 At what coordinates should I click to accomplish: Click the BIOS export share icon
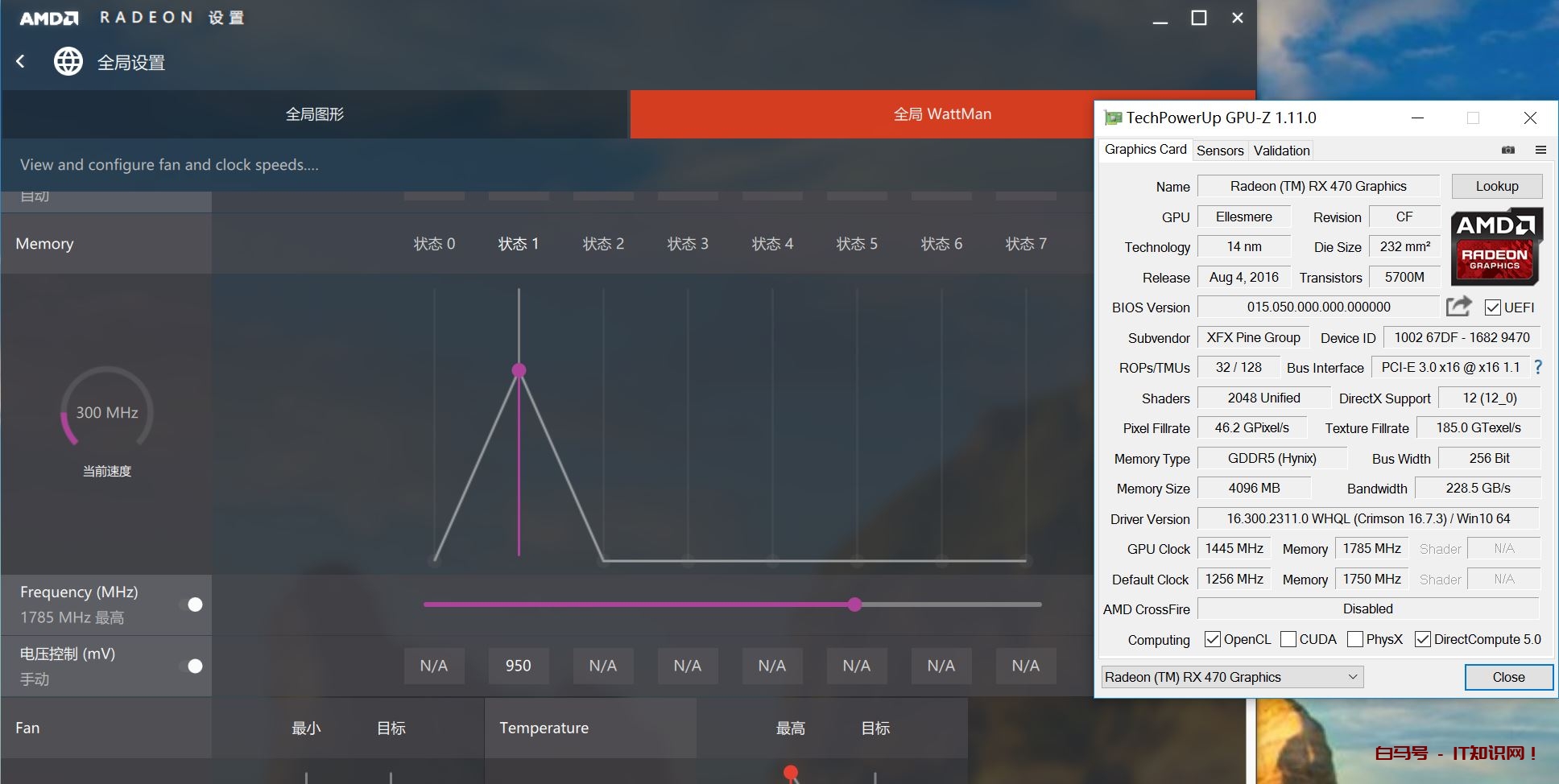(1458, 307)
